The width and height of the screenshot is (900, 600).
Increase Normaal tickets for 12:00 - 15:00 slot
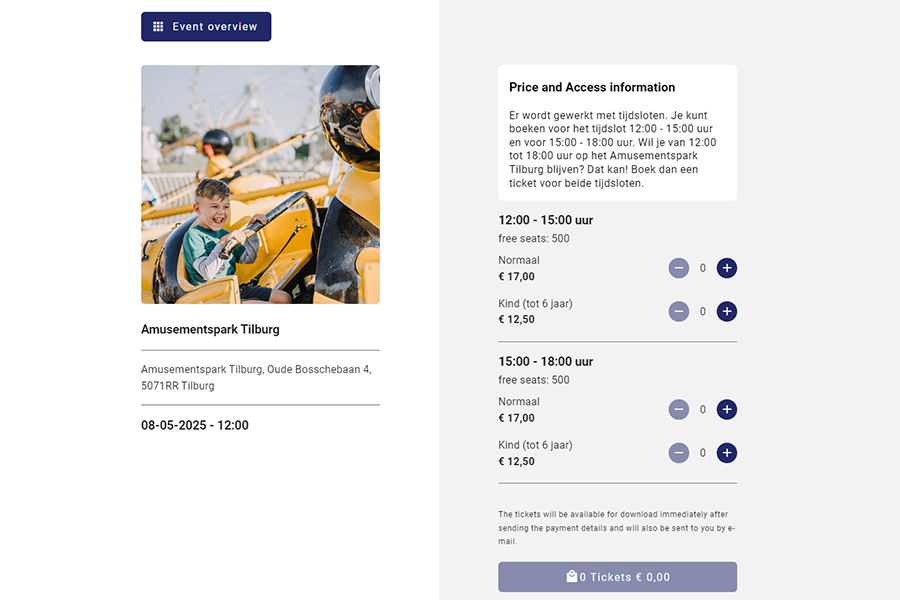(727, 268)
